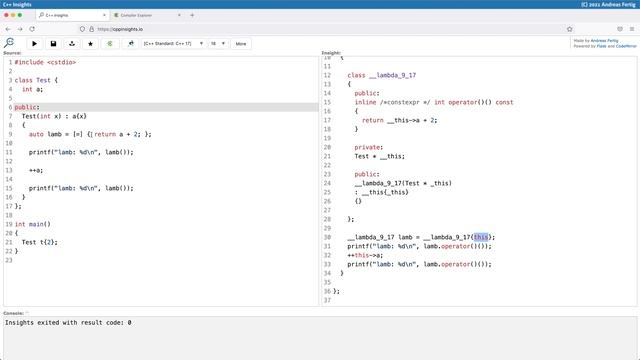Click the selected 'this' in insight line 30
The height and width of the screenshot is (360, 640).
pyautogui.click(x=481, y=237)
